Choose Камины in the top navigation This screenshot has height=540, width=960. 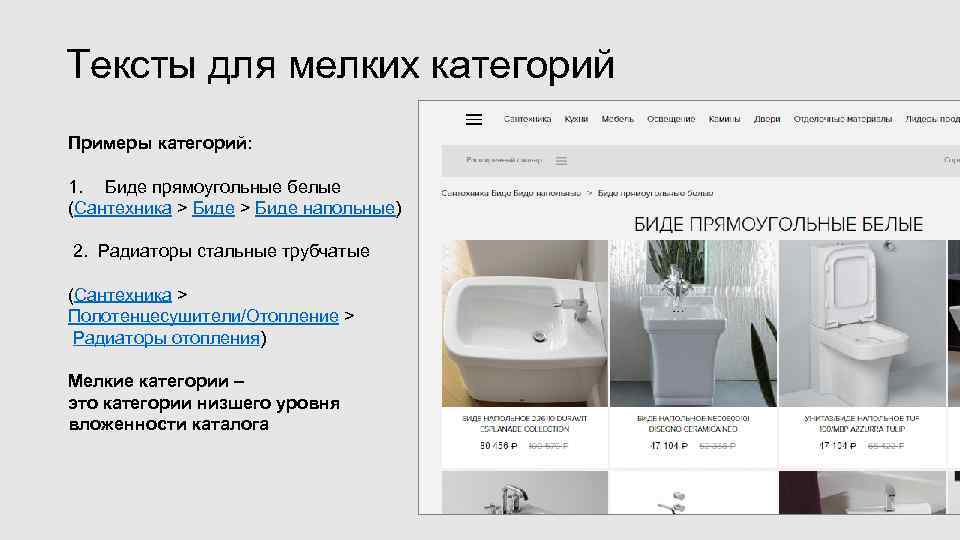point(724,119)
